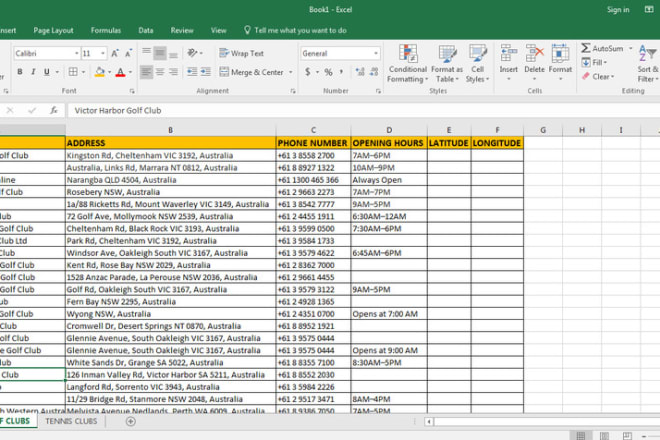
Task: Click the Delete cells icon
Action: tap(535, 53)
